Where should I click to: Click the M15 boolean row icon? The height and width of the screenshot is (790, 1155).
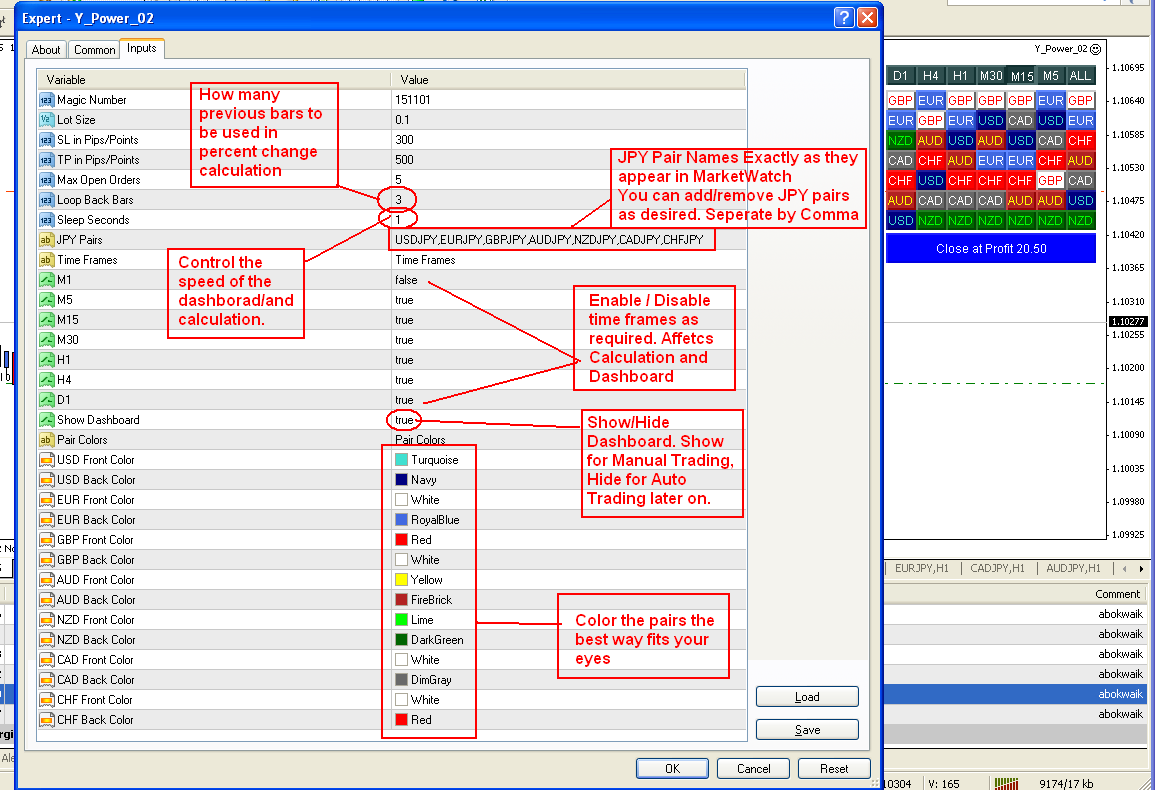coord(46,319)
